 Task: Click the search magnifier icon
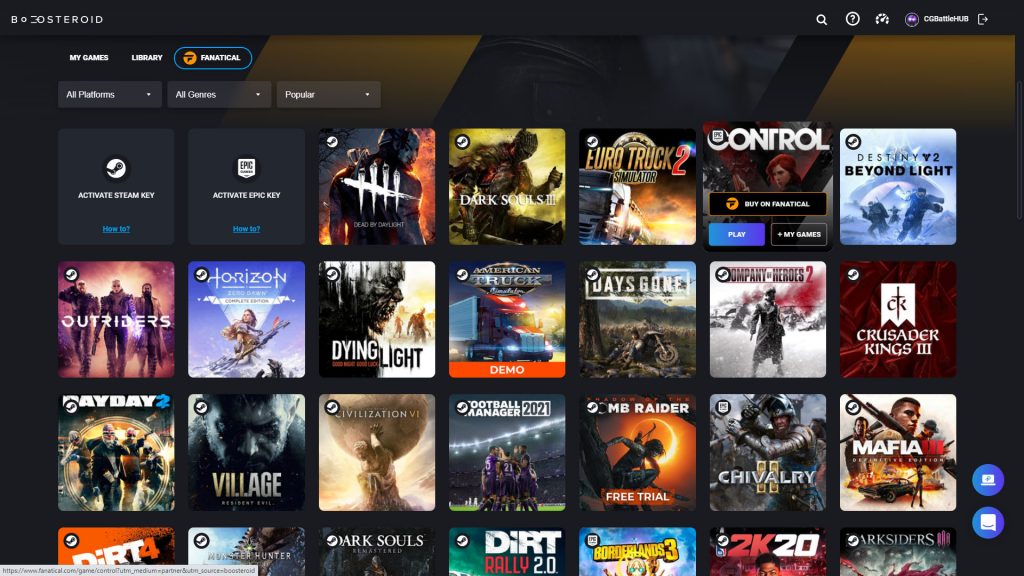click(x=822, y=20)
